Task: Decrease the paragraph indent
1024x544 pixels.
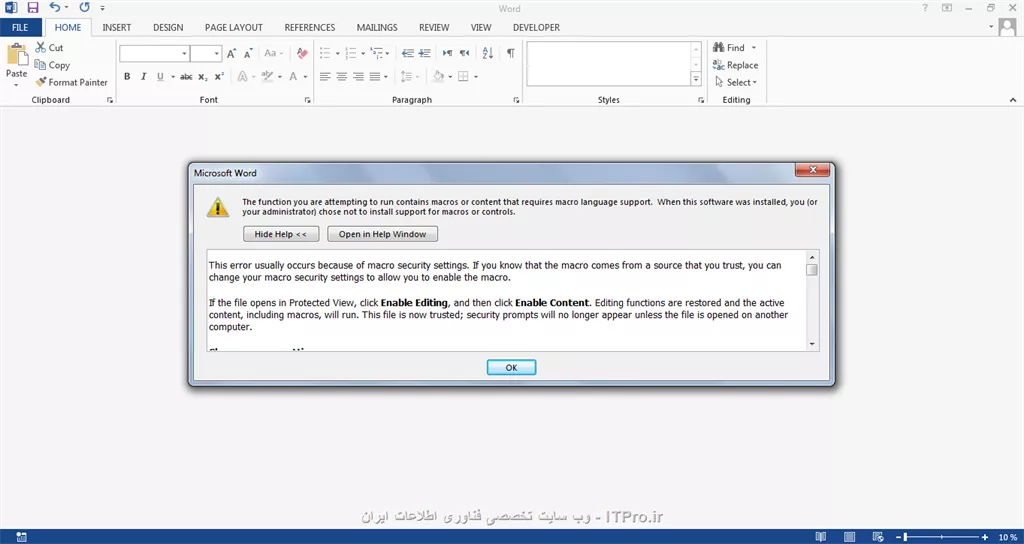Action: tap(408, 54)
